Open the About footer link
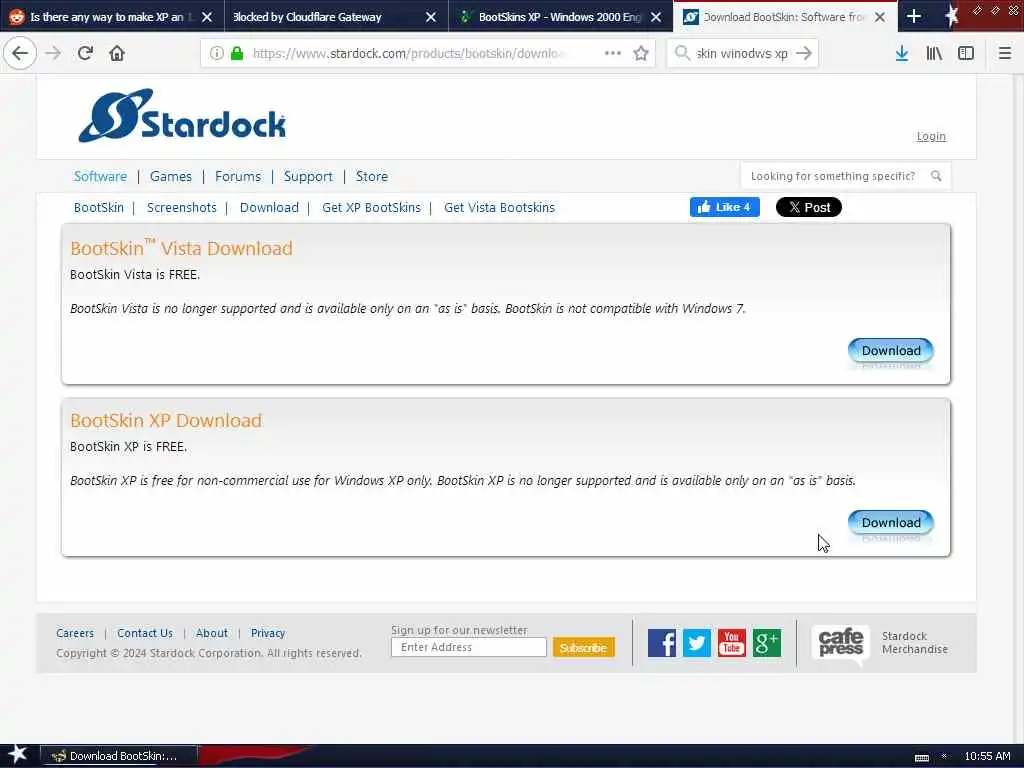Image resolution: width=1024 pixels, height=768 pixels. (212, 633)
